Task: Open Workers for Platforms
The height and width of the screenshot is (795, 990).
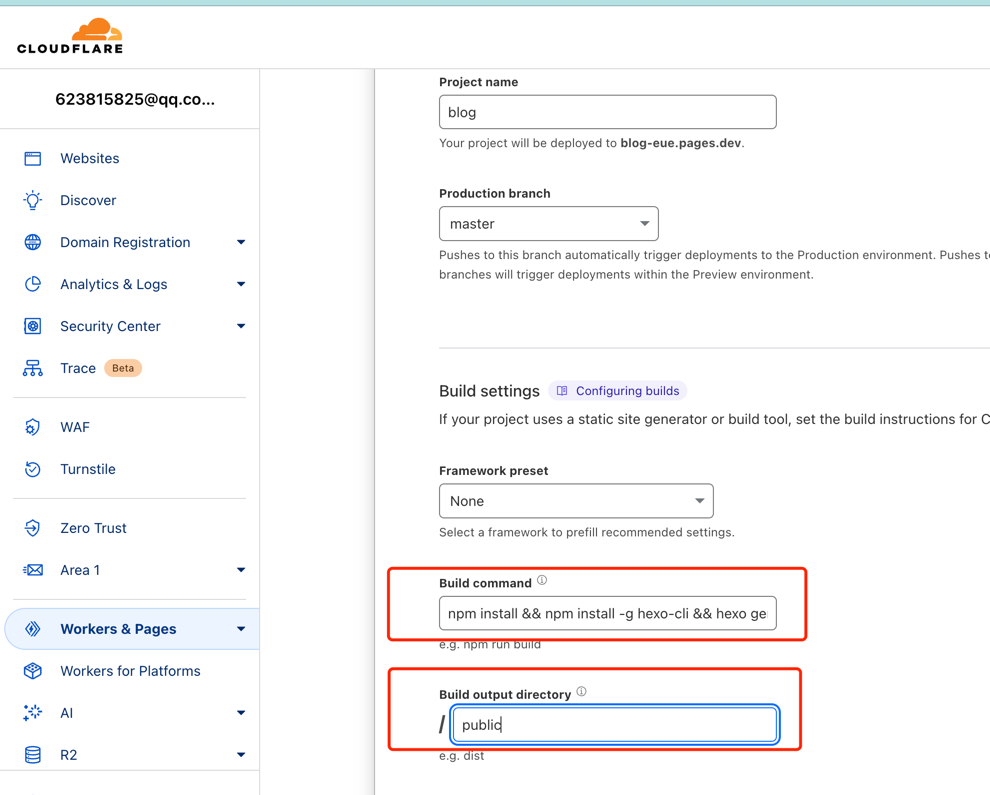Action: coord(131,671)
